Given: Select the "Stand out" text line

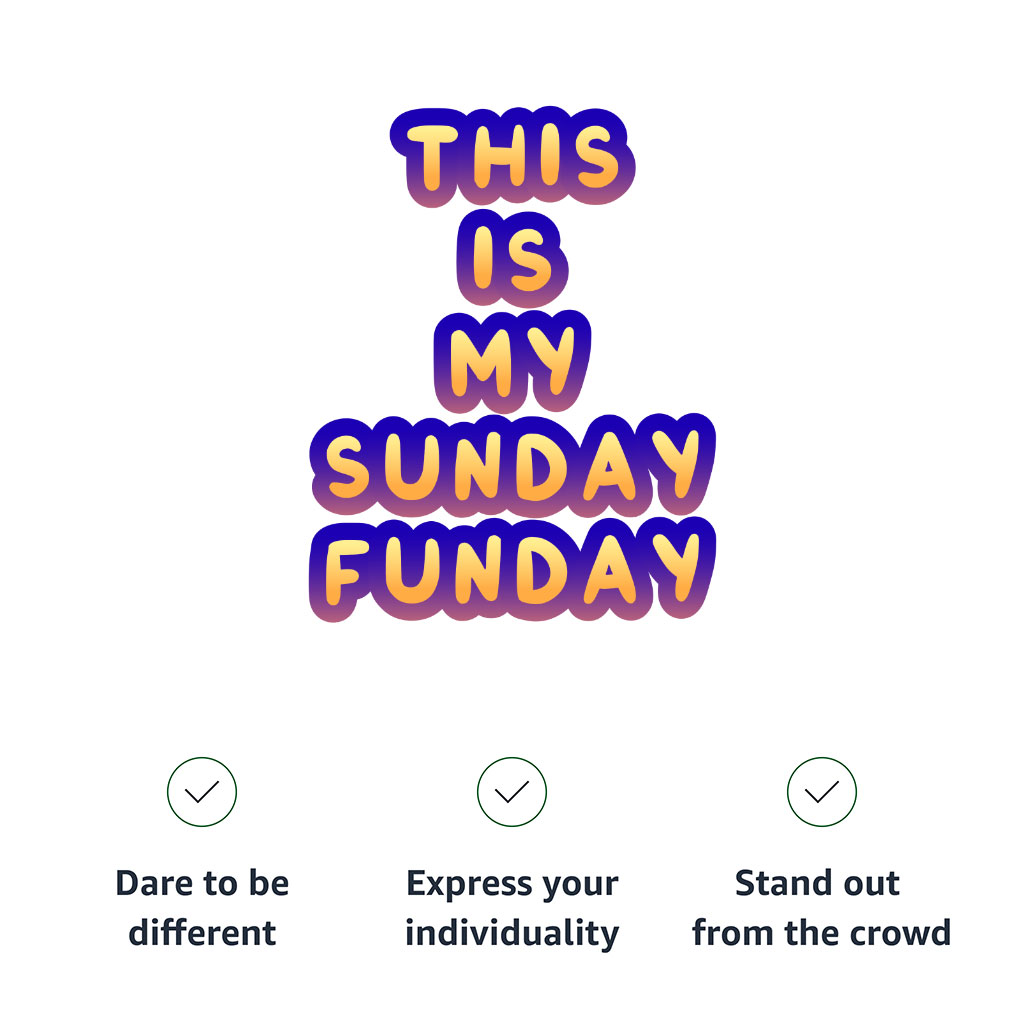Looking at the screenshot, I should click(x=817, y=884).
